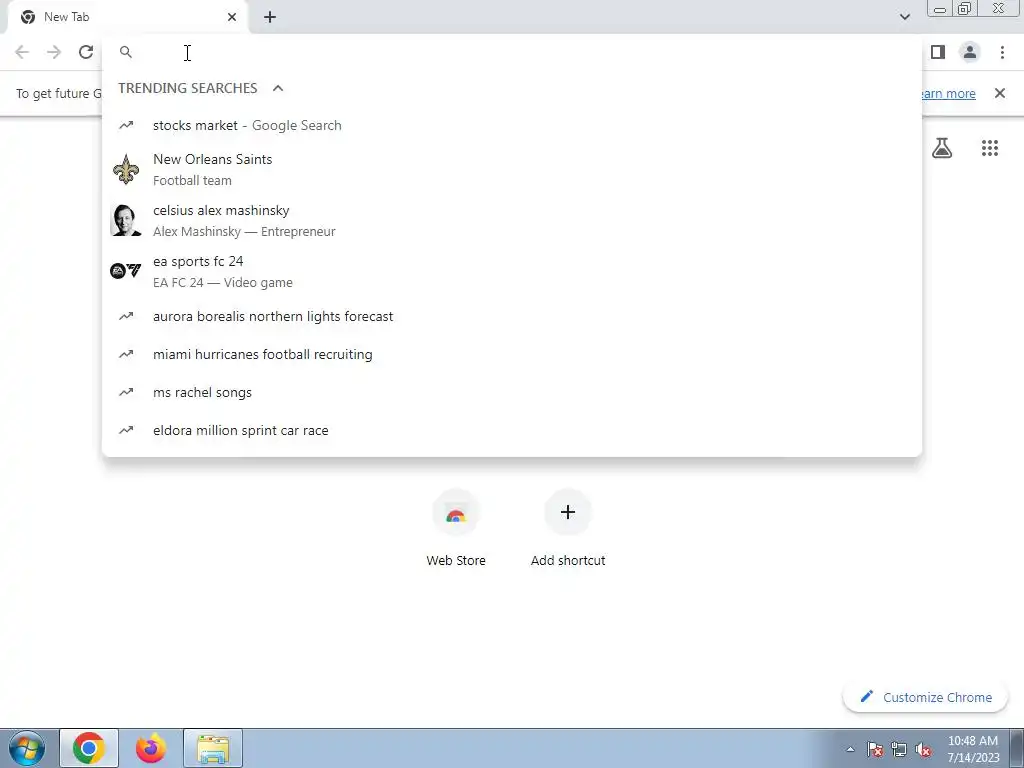Image resolution: width=1024 pixels, height=768 pixels.
Task: Click the Chrome taskbar icon
Action: coord(89,748)
